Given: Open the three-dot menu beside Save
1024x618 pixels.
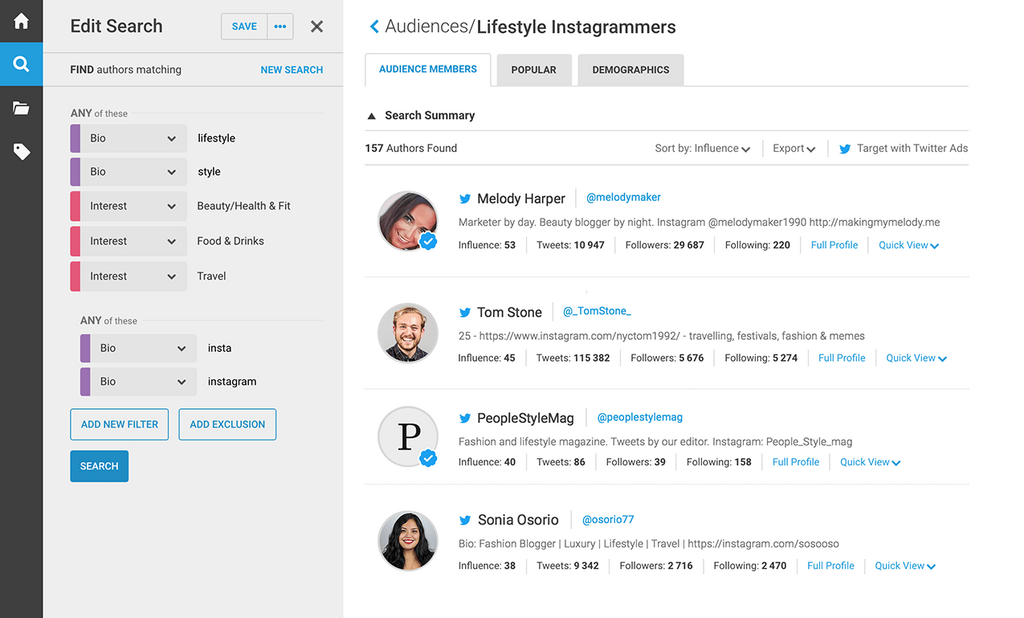Looking at the screenshot, I should (x=280, y=27).
